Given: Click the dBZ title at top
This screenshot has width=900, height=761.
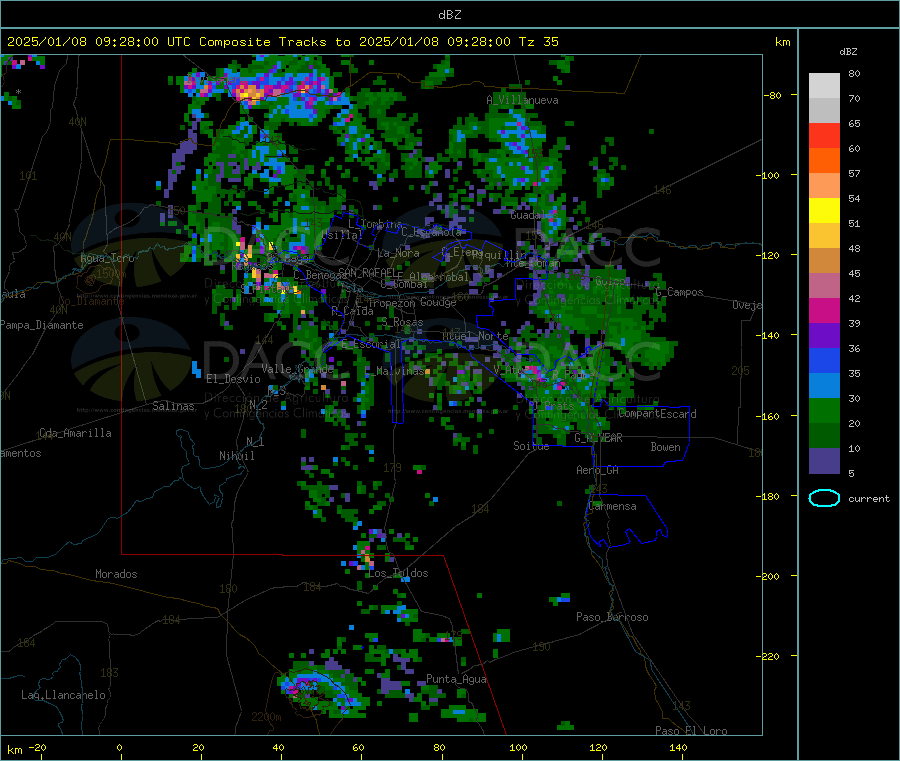Looking at the screenshot, I should tap(449, 15).
